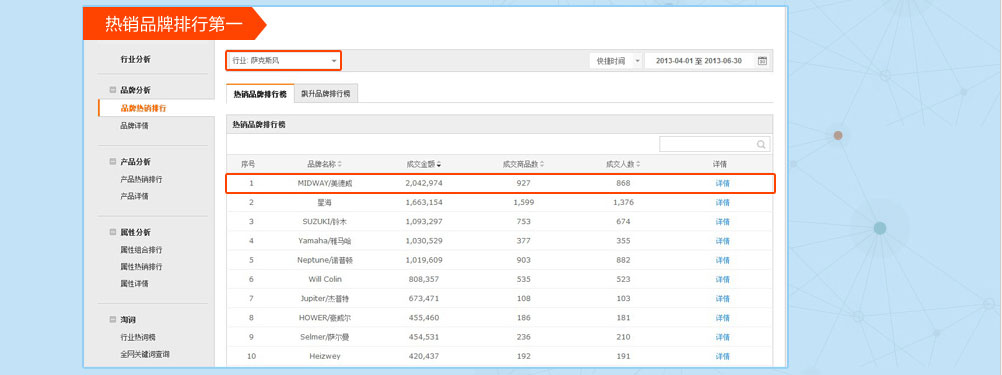Click brand name 星海

[325, 203]
